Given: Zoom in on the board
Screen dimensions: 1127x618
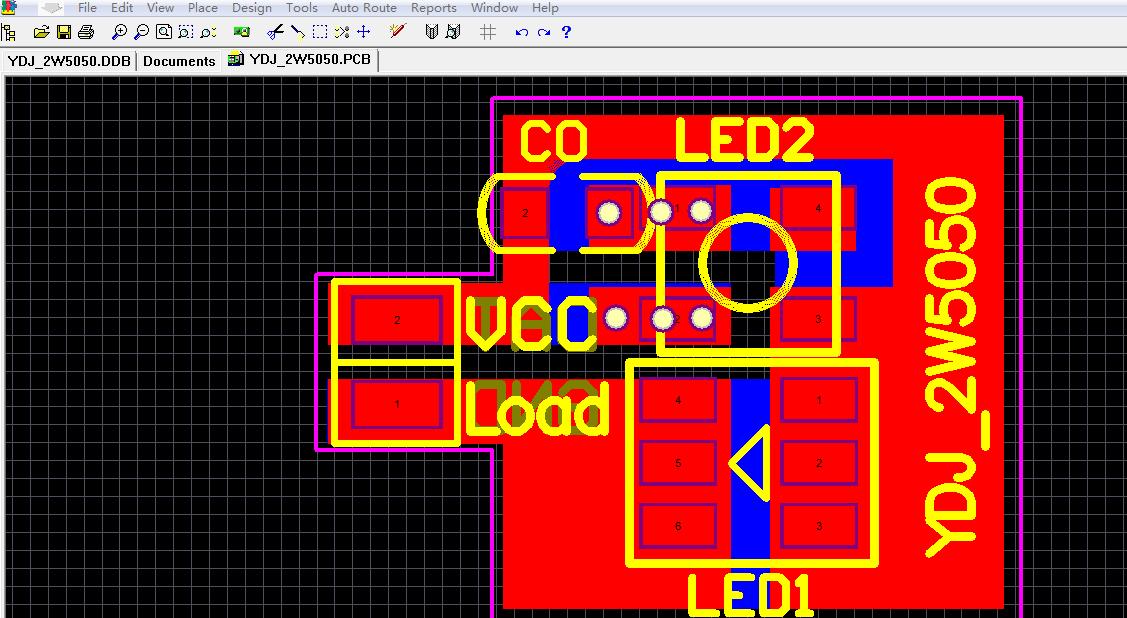Looking at the screenshot, I should 117,31.
